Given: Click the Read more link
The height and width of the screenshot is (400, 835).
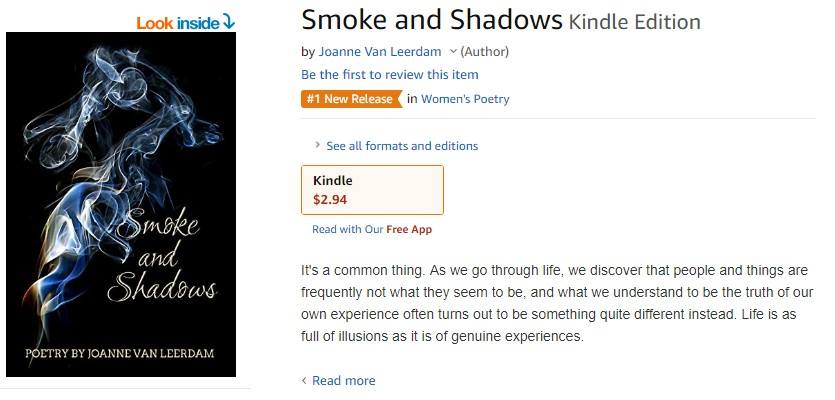Looking at the screenshot, I should (343, 381).
